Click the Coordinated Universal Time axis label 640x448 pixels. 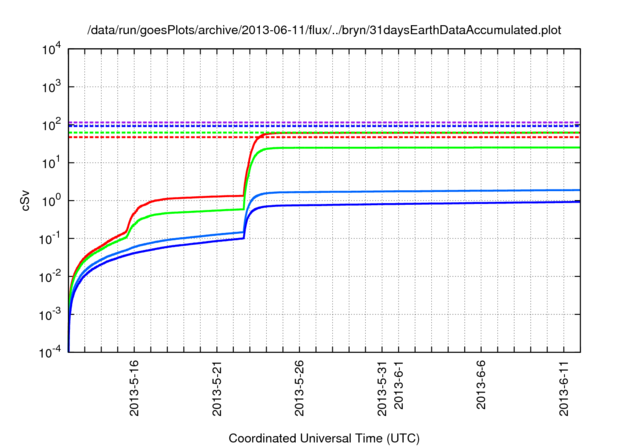click(321, 438)
